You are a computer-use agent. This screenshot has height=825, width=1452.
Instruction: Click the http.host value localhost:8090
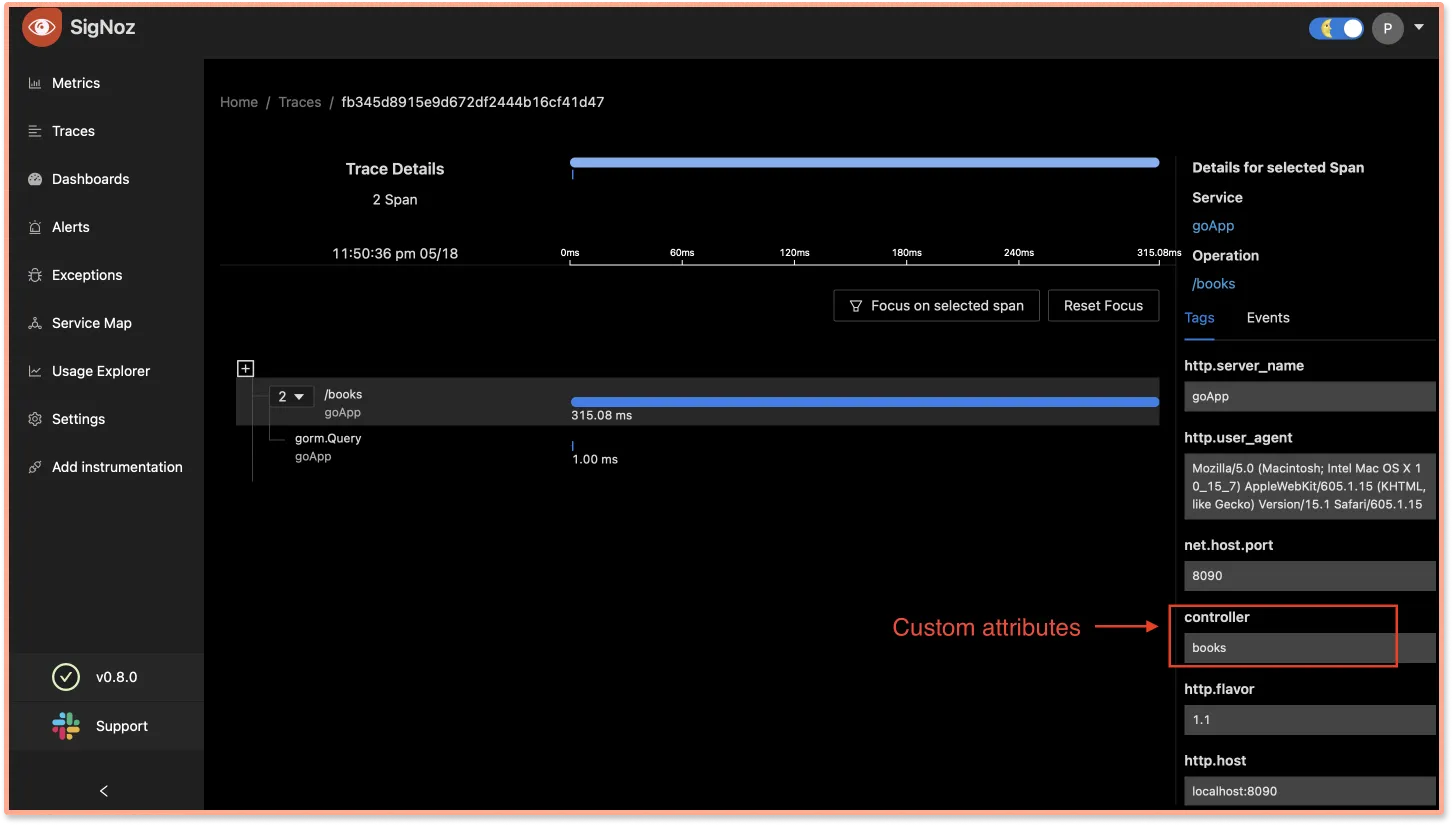tap(1310, 791)
